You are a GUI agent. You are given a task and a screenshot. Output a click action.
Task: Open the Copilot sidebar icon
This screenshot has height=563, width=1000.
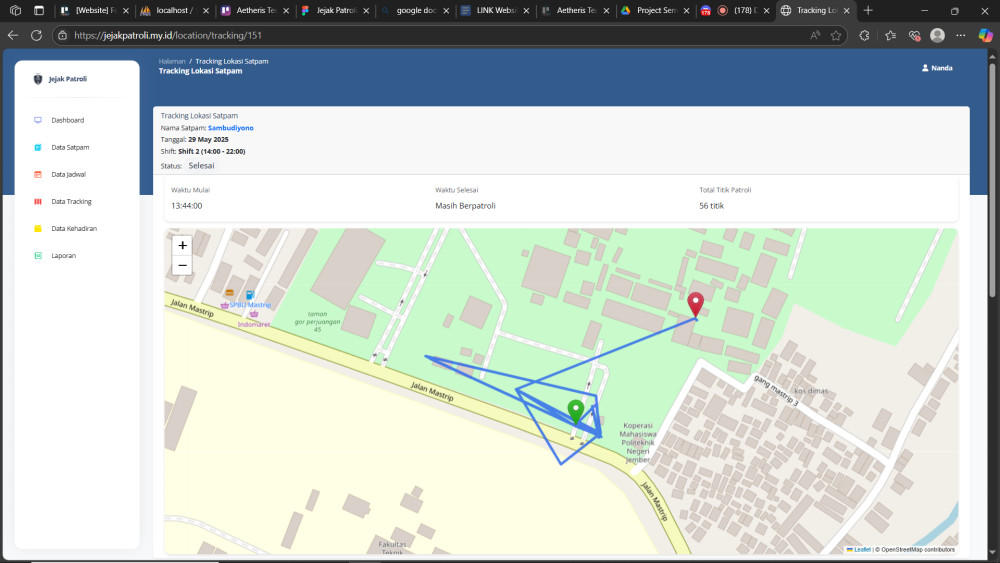(985, 36)
